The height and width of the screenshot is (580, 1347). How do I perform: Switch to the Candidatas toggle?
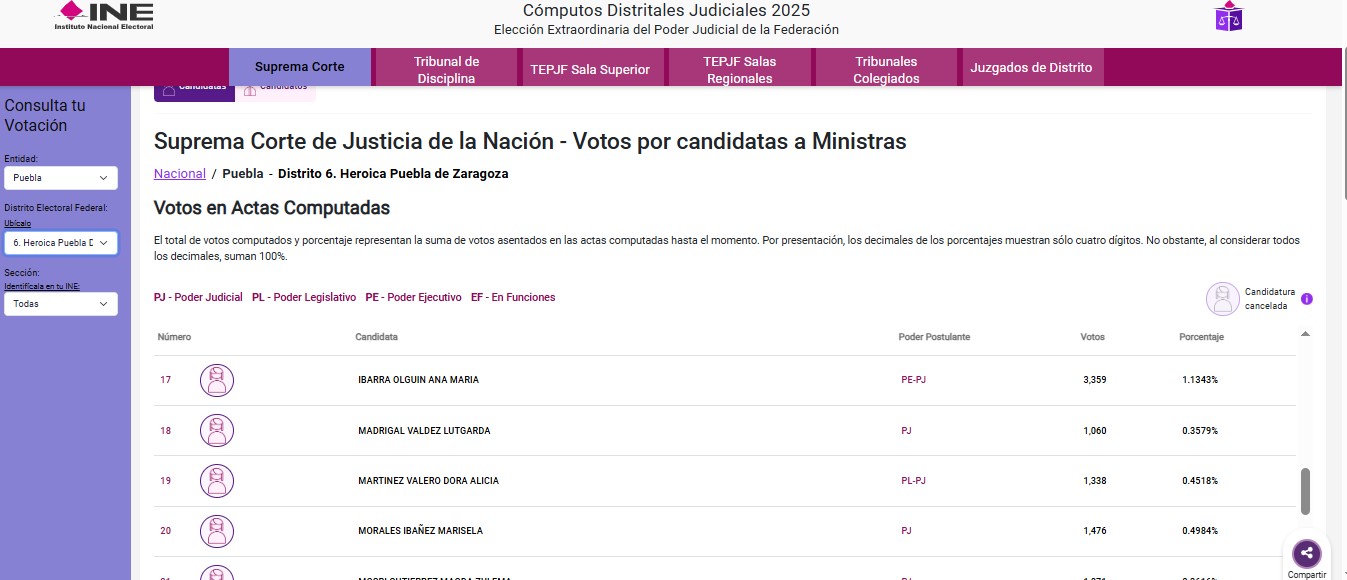click(x=194, y=89)
